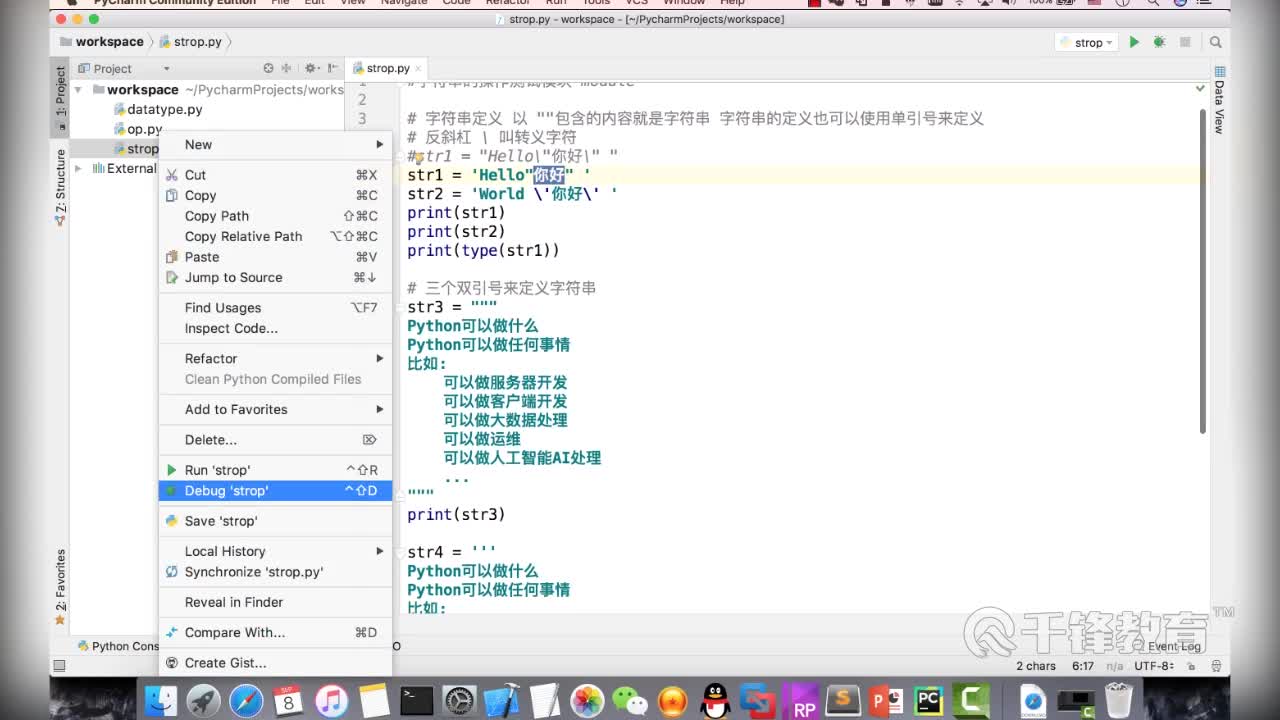
Task: Open Search Everywhere with magnifier icon
Action: [x=1216, y=42]
